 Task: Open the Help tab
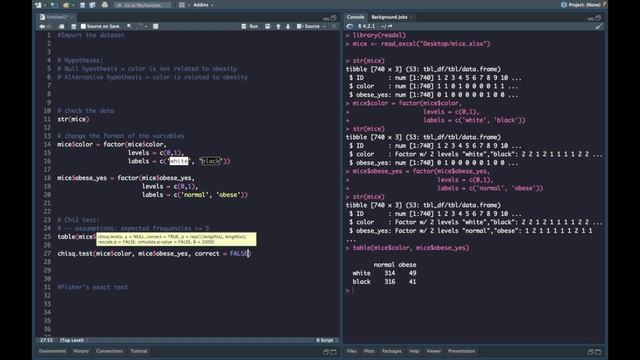[414, 351]
